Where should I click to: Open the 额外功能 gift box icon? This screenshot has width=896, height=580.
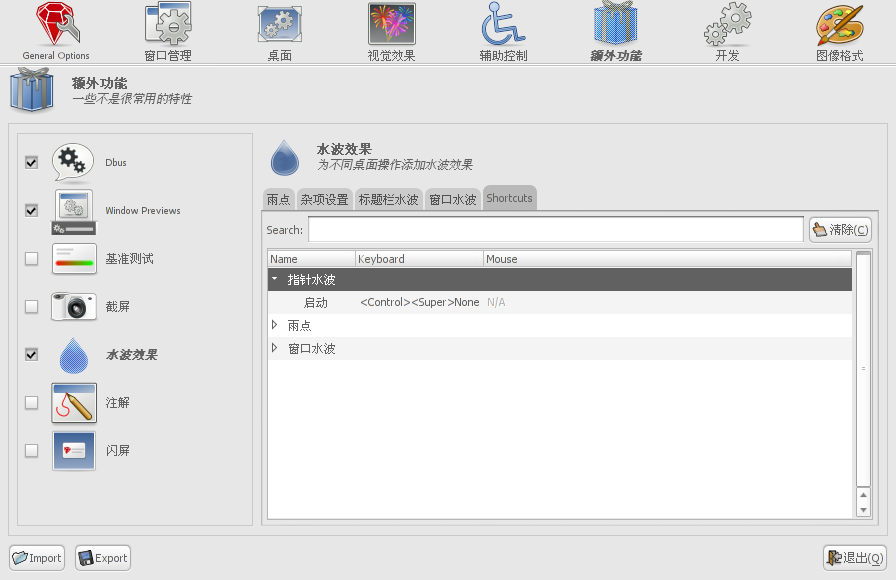615,24
